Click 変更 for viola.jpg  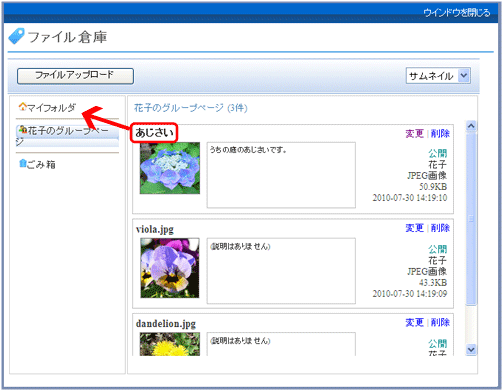(x=414, y=228)
